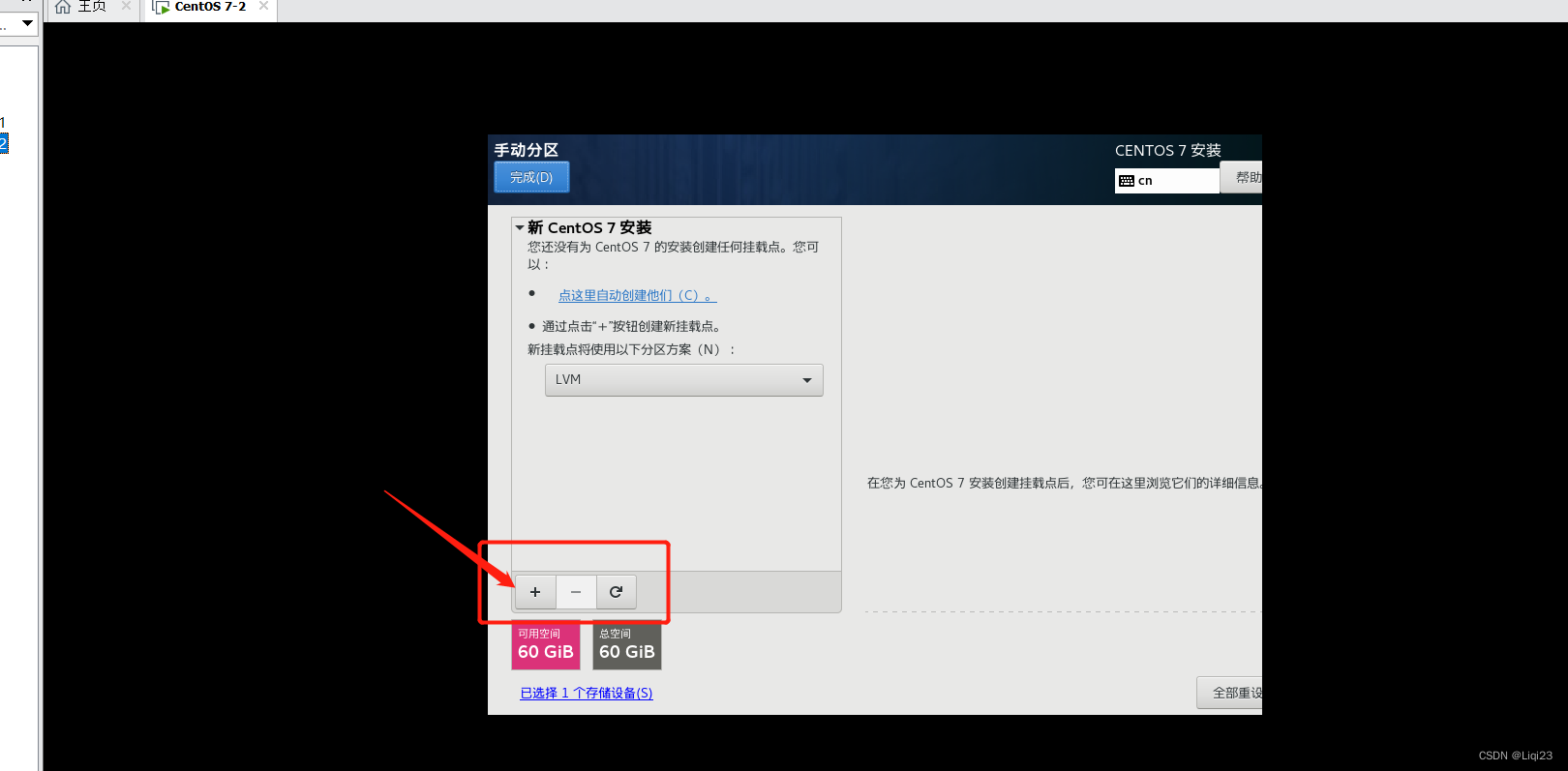Switch to the home (主页) tab
The height and width of the screenshot is (771, 1568).
click(x=92, y=7)
